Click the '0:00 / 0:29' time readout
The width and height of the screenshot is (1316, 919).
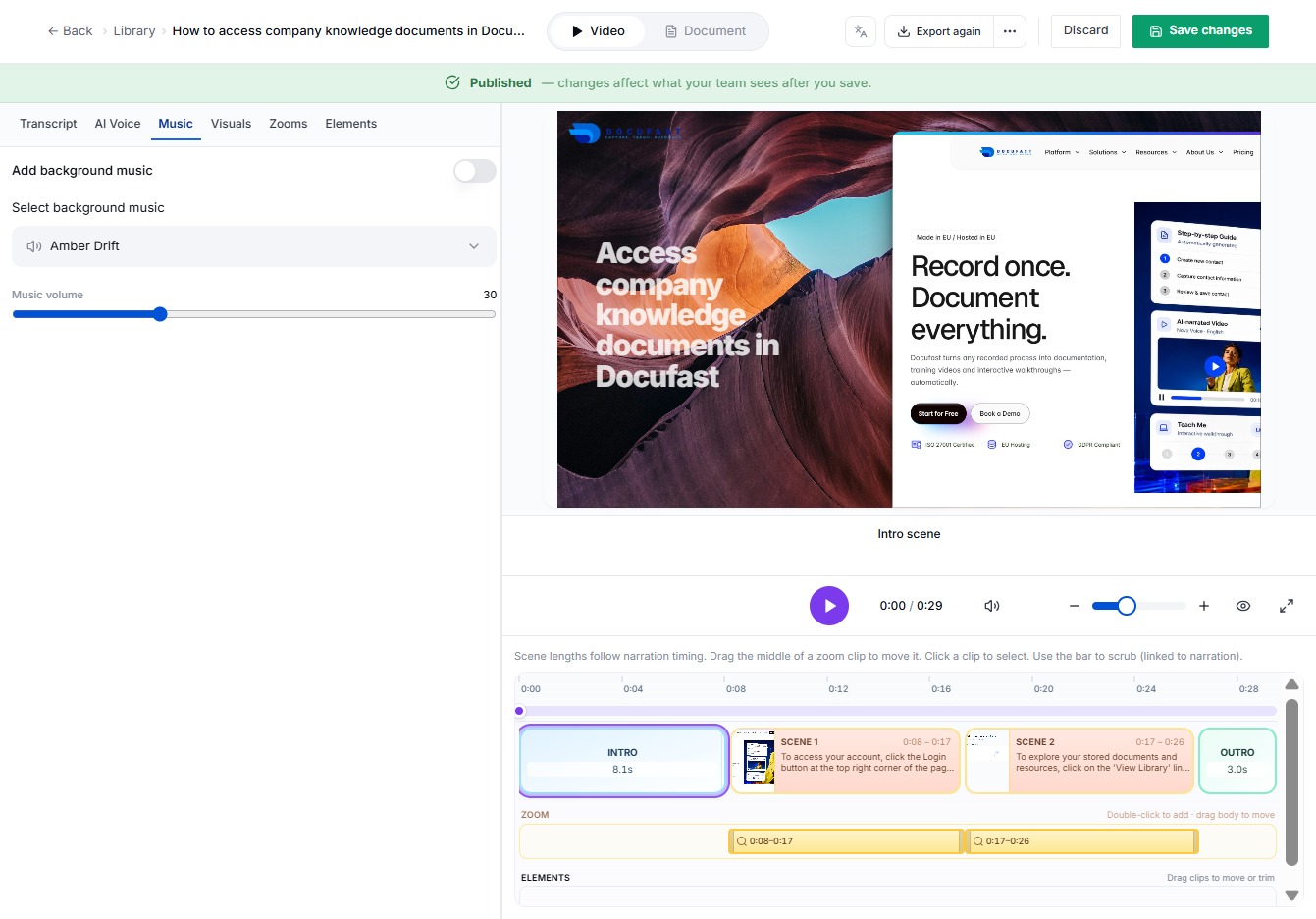click(x=911, y=606)
